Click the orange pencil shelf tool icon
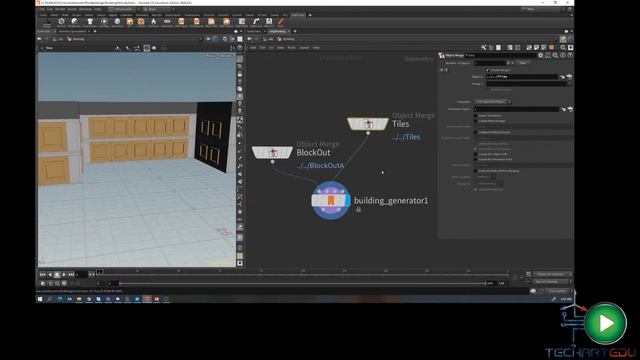Image resolution: width=640 pixels, height=360 pixels. coord(281,22)
